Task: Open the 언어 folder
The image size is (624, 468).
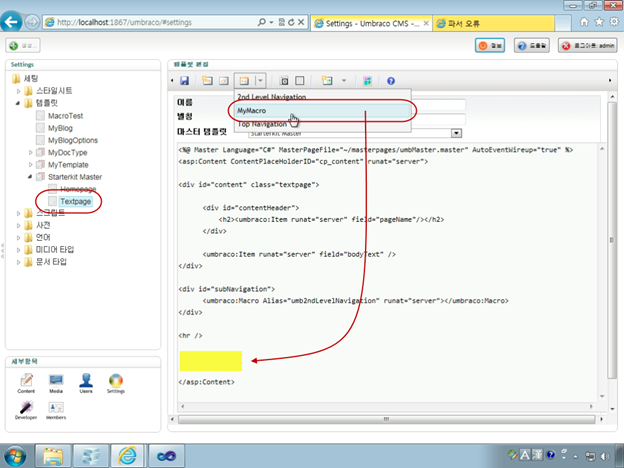Action: 43,238
